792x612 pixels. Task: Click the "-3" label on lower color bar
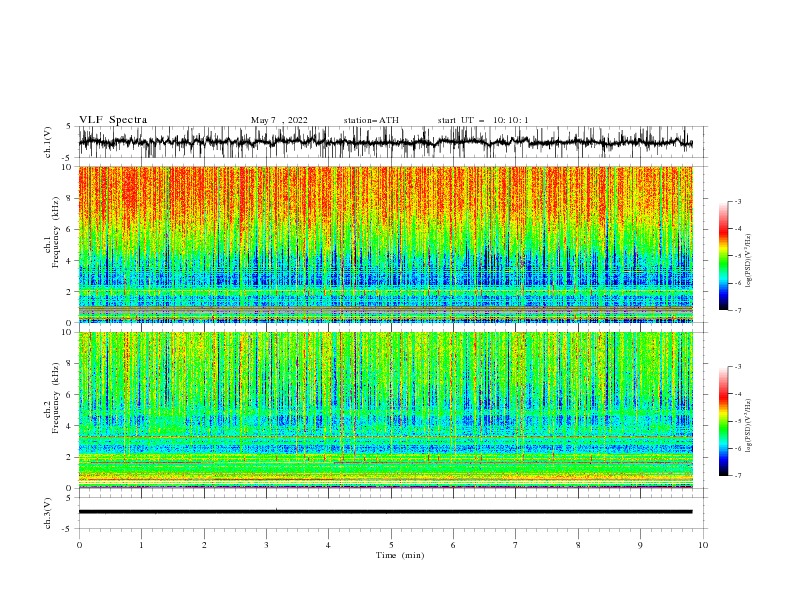737,367
